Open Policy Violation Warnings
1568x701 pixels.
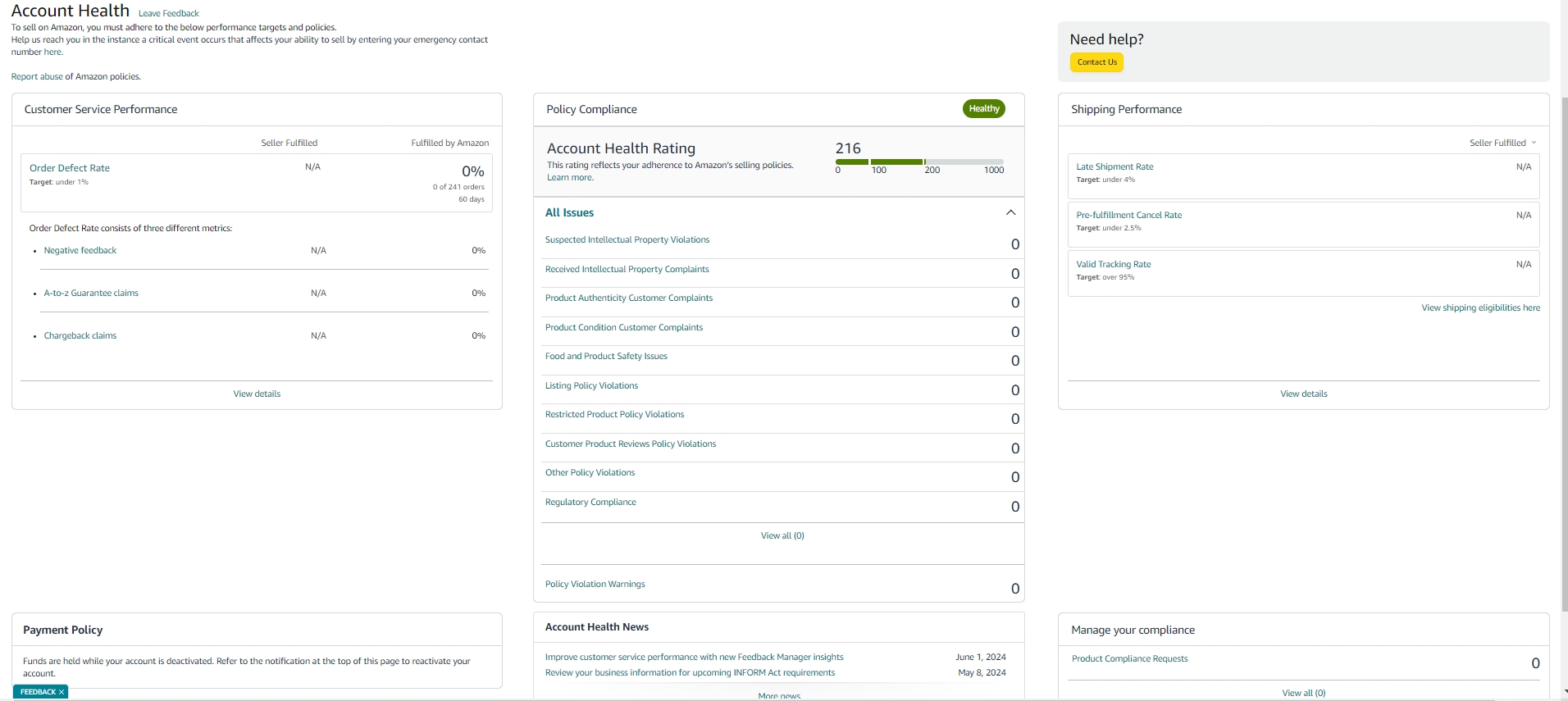595,584
